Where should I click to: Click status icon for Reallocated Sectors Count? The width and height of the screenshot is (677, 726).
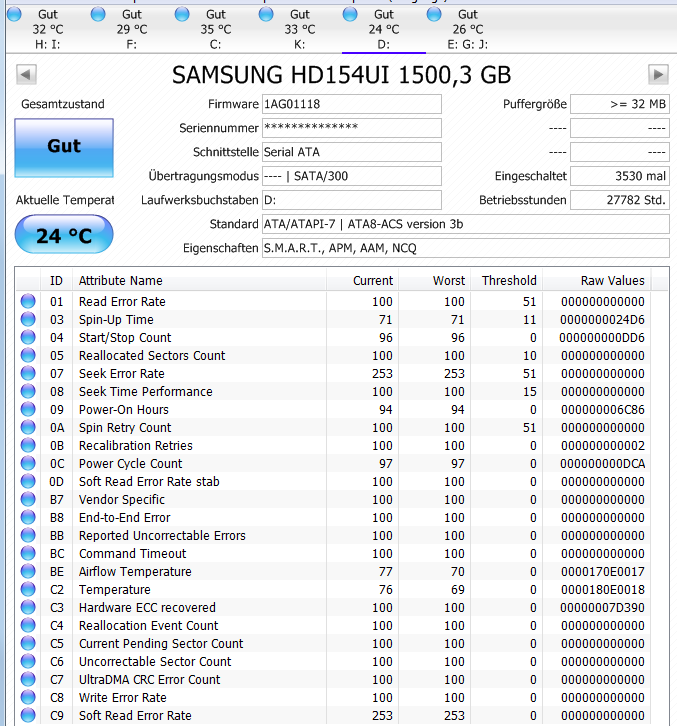click(x=28, y=356)
